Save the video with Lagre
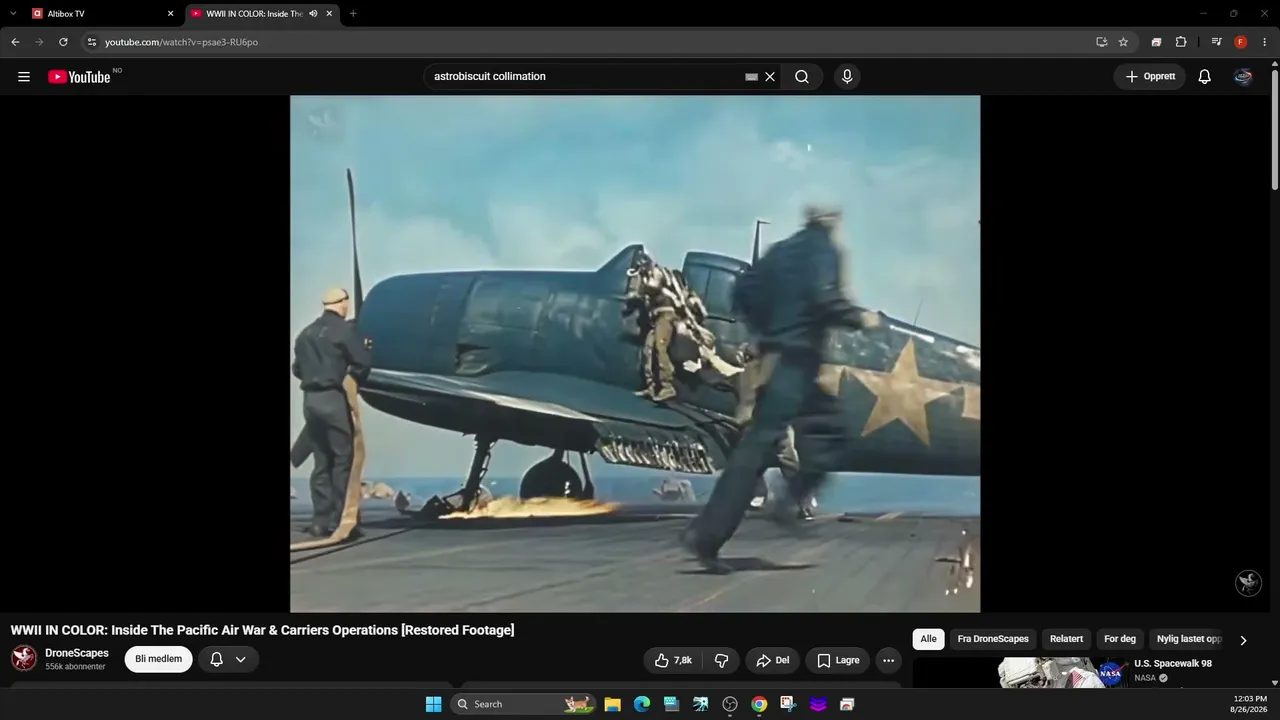The width and height of the screenshot is (1280, 720). coord(838,661)
